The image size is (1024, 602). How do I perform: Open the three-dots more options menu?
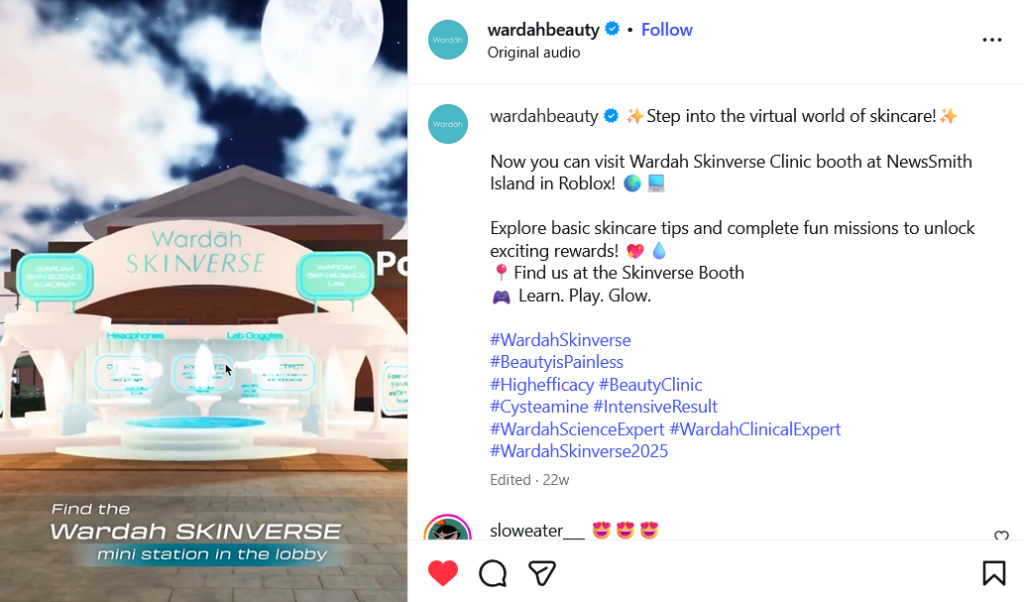(x=992, y=40)
